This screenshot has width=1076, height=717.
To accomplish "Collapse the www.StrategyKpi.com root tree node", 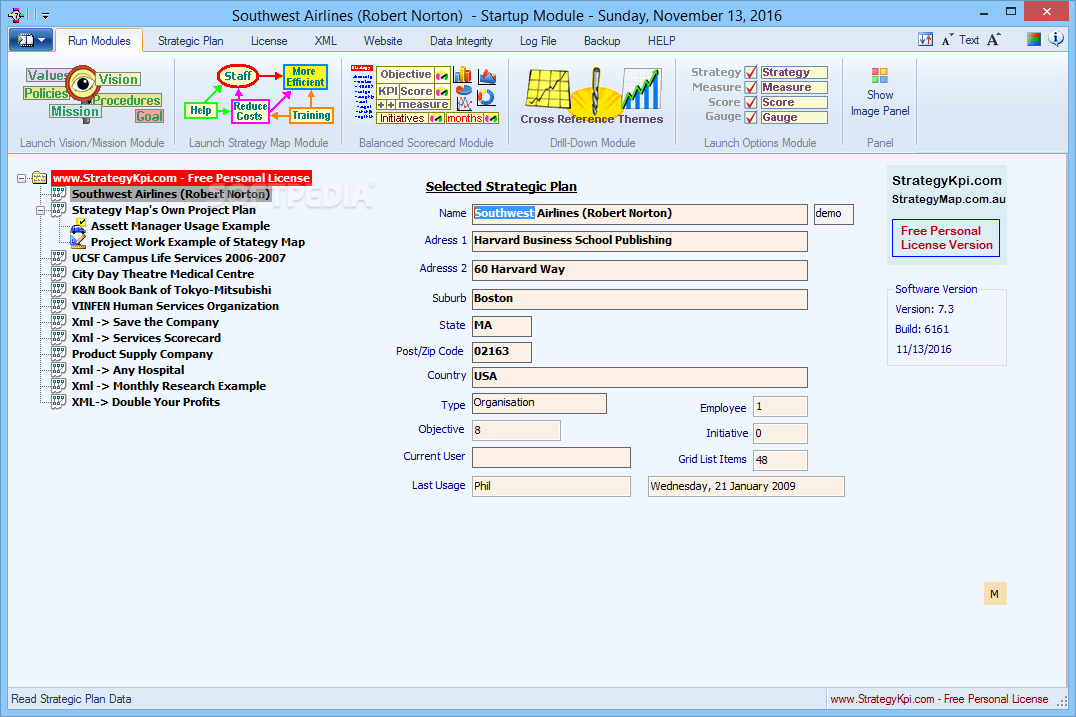I will point(21,178).
